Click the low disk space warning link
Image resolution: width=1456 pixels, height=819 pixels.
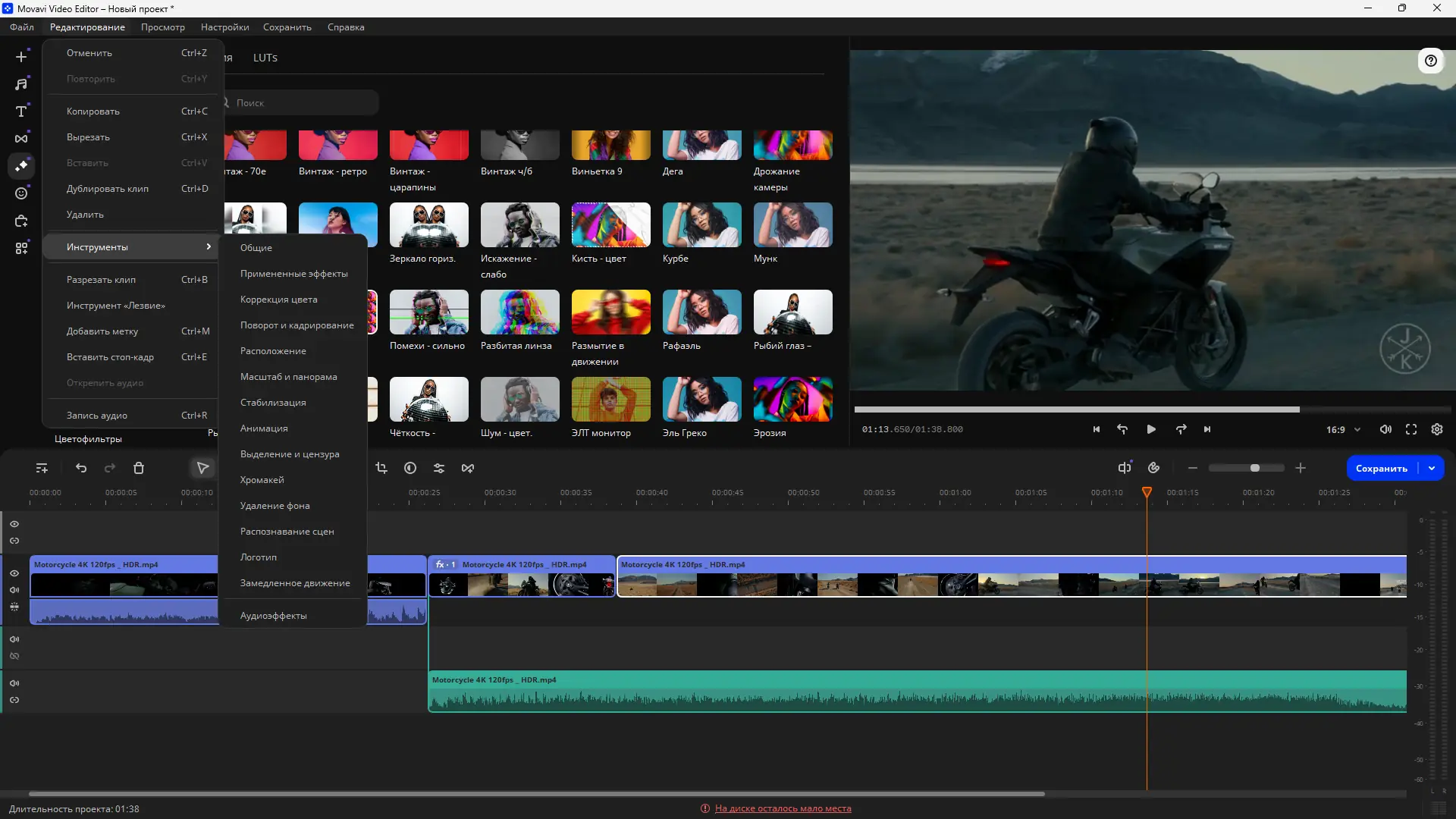783,808
